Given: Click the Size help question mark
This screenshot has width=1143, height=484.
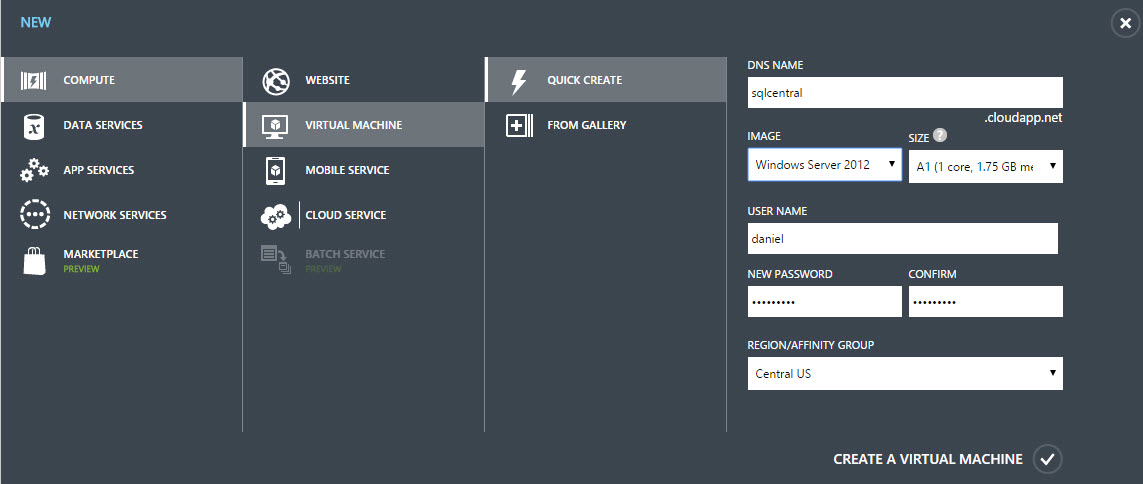Looking at the screenshot, I should click(x=939, y=136).
